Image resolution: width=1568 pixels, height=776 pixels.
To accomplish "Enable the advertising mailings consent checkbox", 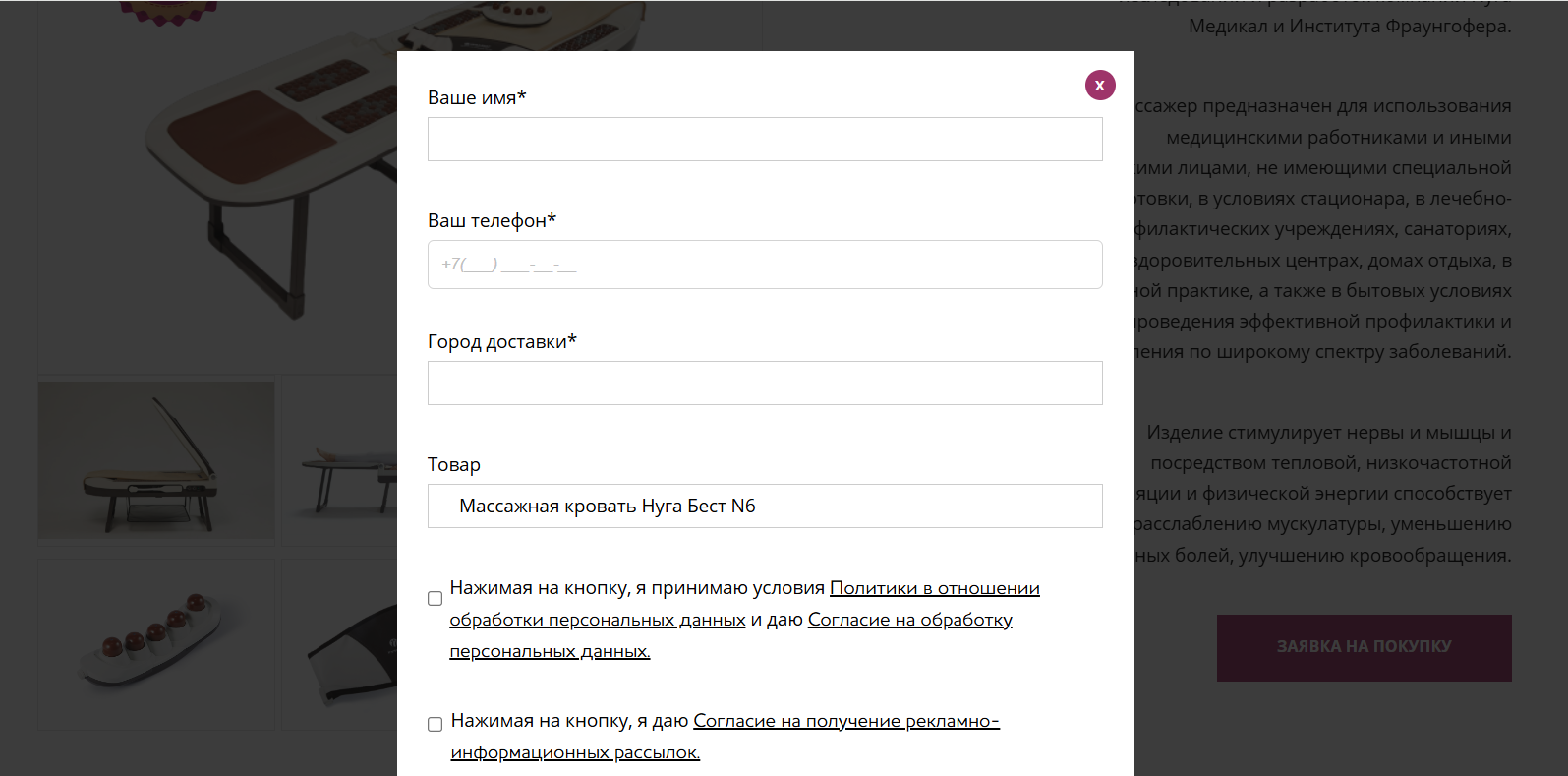I will (435, 724).
